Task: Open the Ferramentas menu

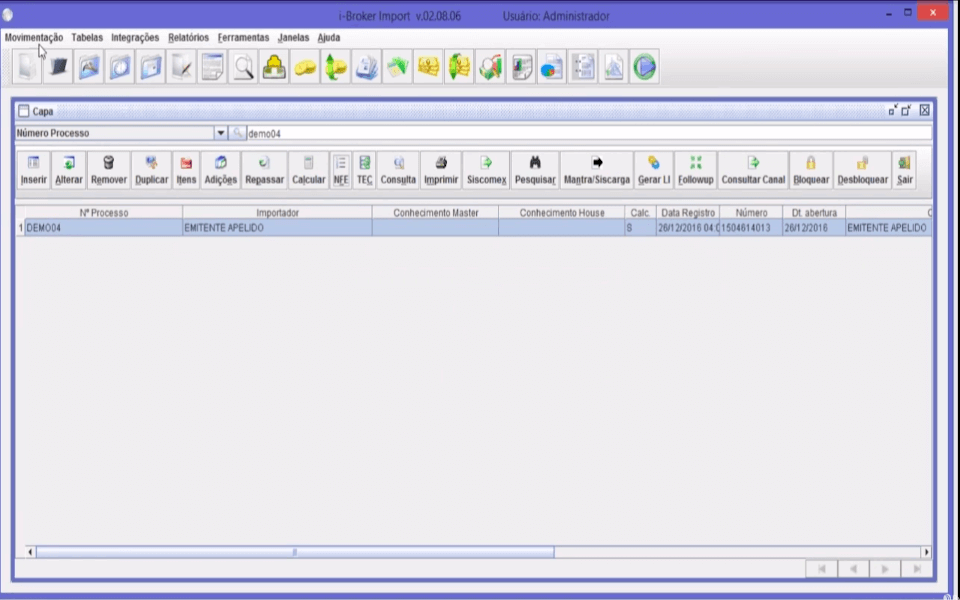Action: 243,37
